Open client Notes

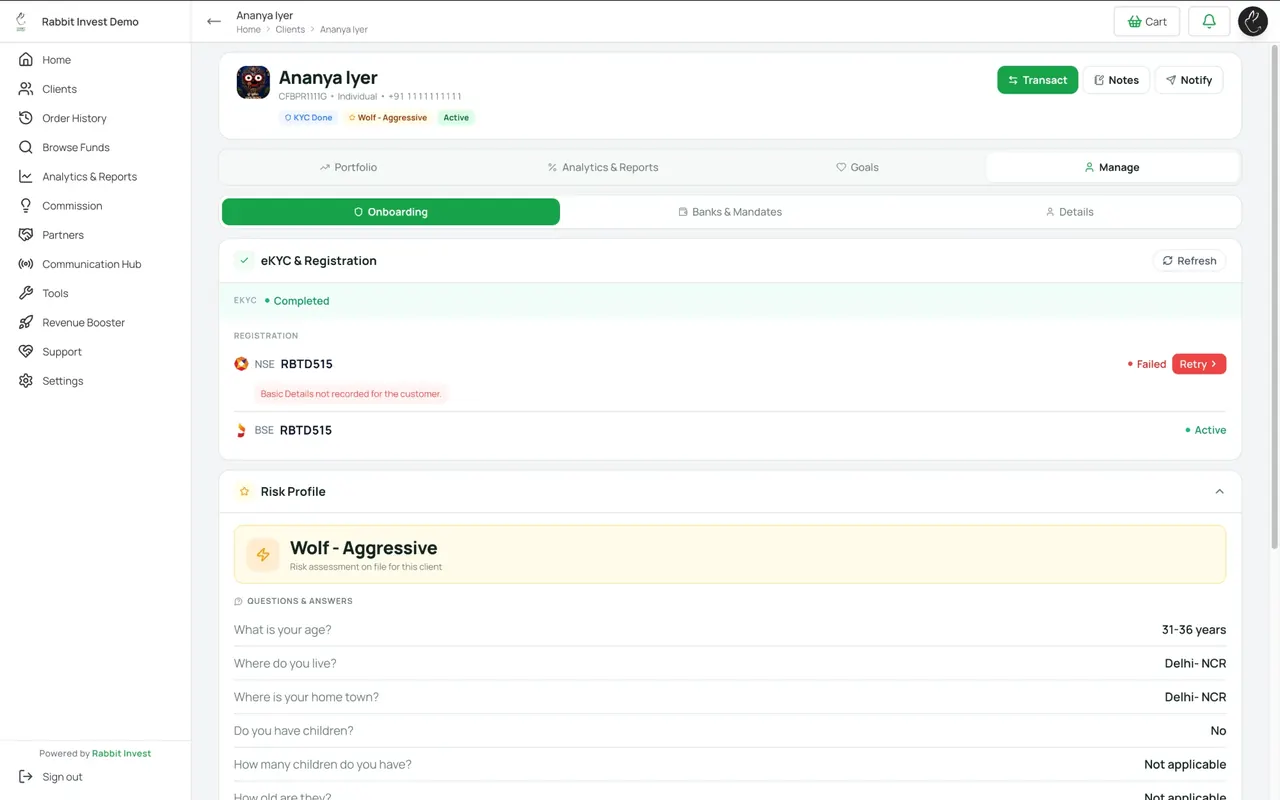tap(1116, 80)
